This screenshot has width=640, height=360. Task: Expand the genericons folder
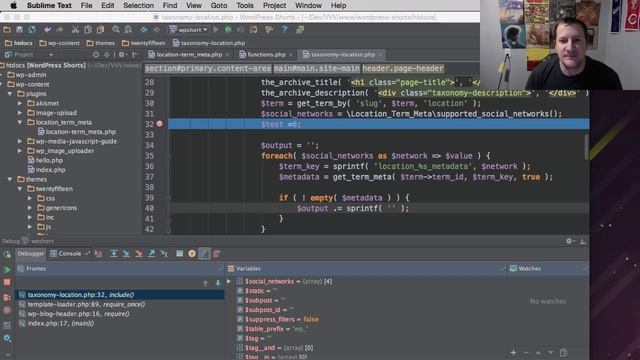pyautogui.click(x=30, y=208)
